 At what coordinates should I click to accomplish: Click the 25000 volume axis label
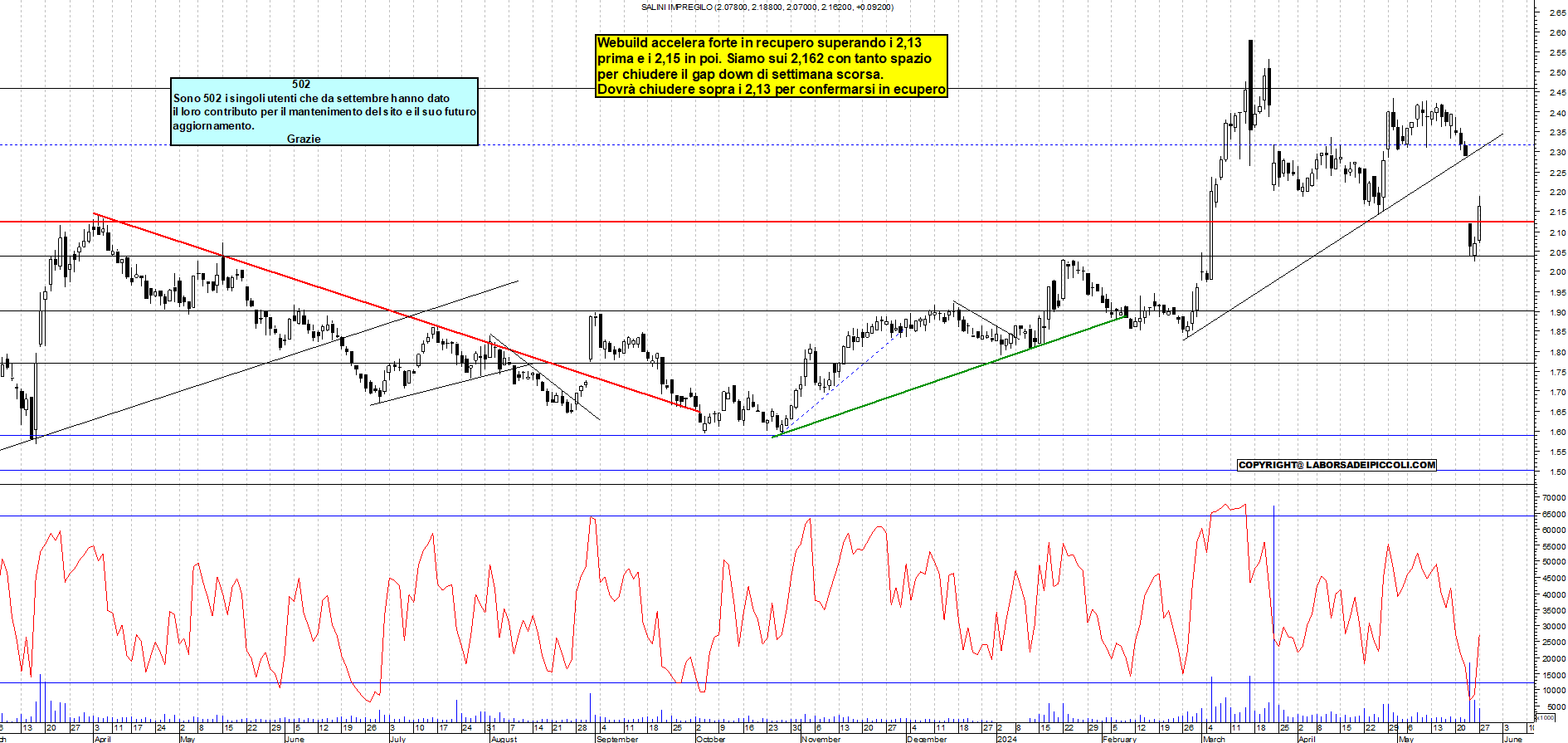(x=1554, y=643)
